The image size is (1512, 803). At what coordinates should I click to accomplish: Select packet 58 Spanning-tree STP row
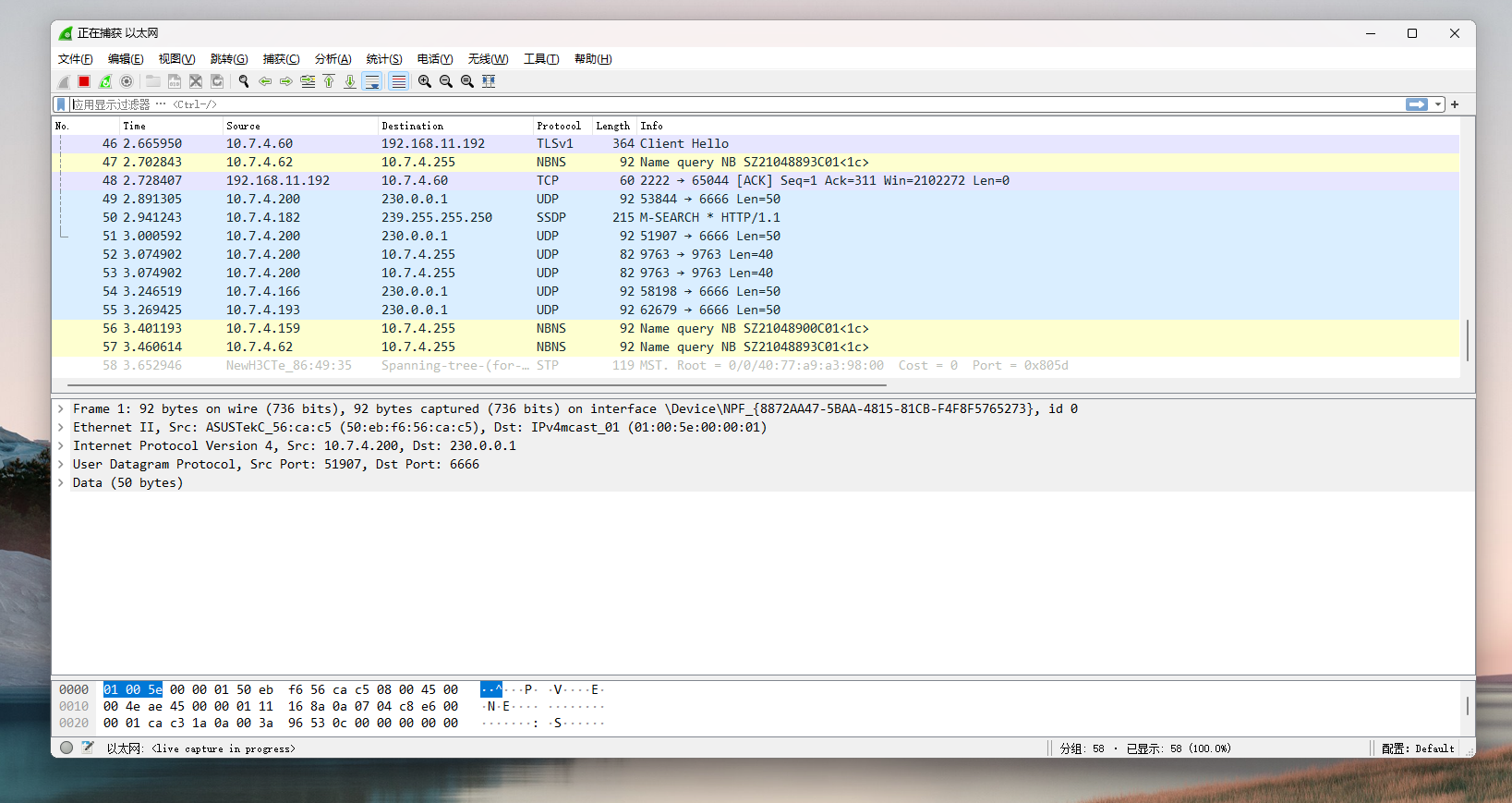pyautogui.click(x=756, y=365)
